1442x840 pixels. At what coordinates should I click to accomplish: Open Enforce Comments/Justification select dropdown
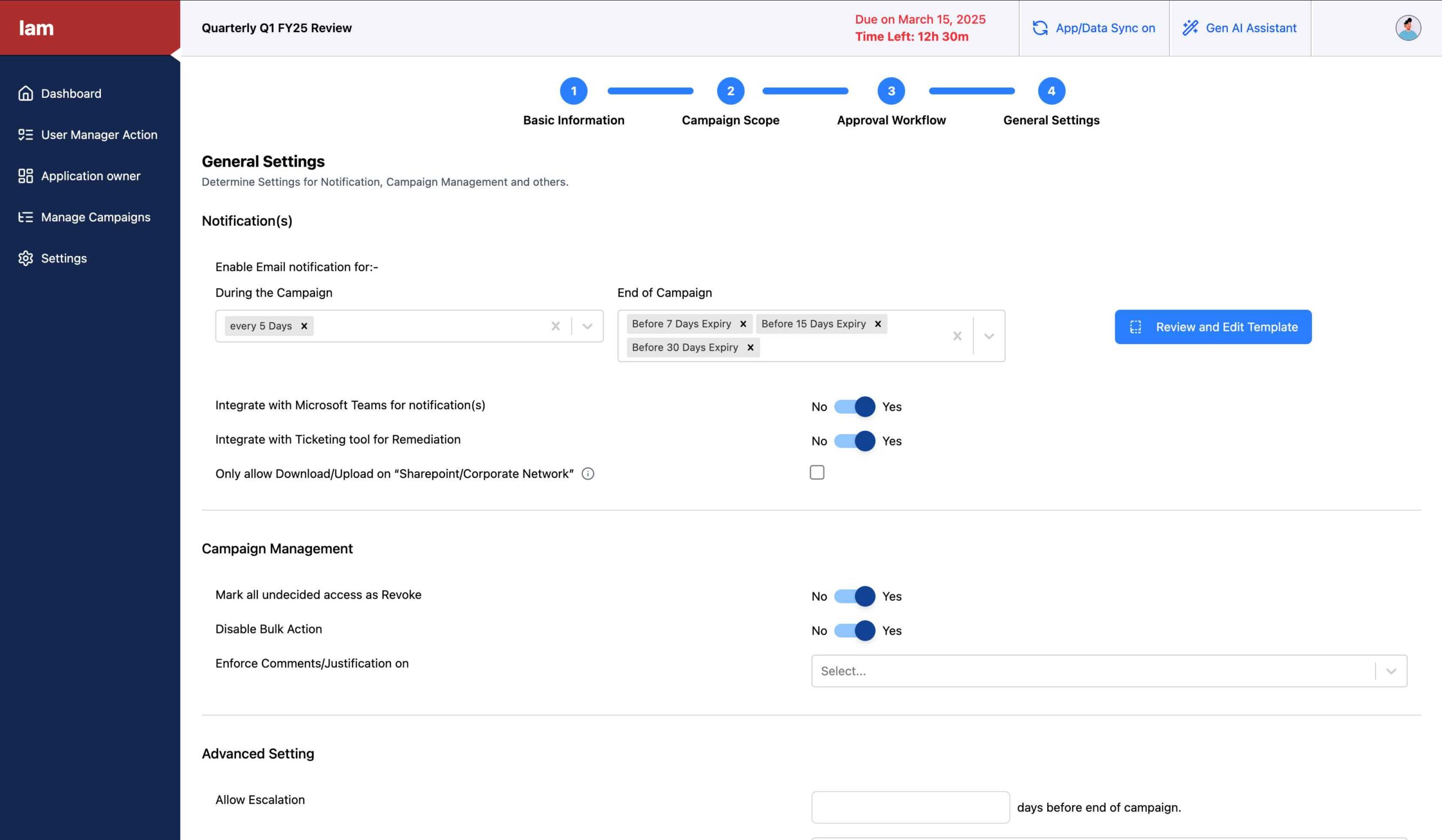pos(1109,671)
